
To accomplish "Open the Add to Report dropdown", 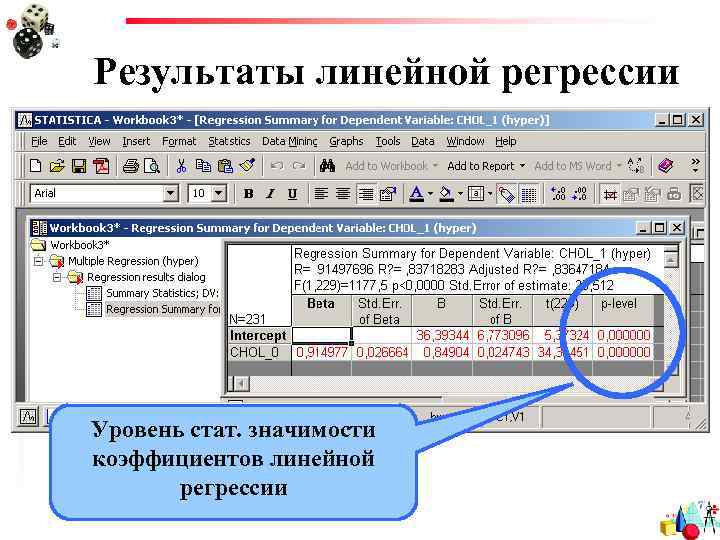I will [522, 166].
